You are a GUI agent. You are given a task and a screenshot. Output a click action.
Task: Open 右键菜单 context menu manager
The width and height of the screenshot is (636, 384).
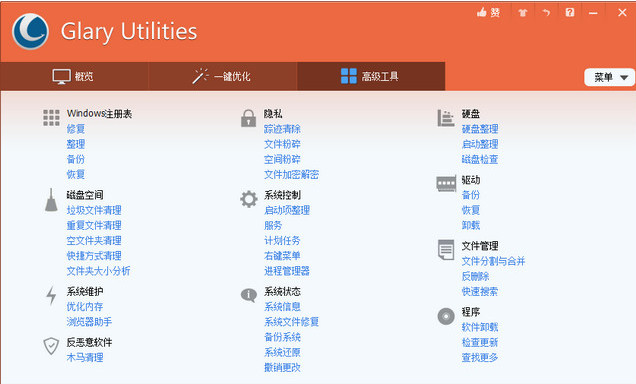tap(282, 255)
